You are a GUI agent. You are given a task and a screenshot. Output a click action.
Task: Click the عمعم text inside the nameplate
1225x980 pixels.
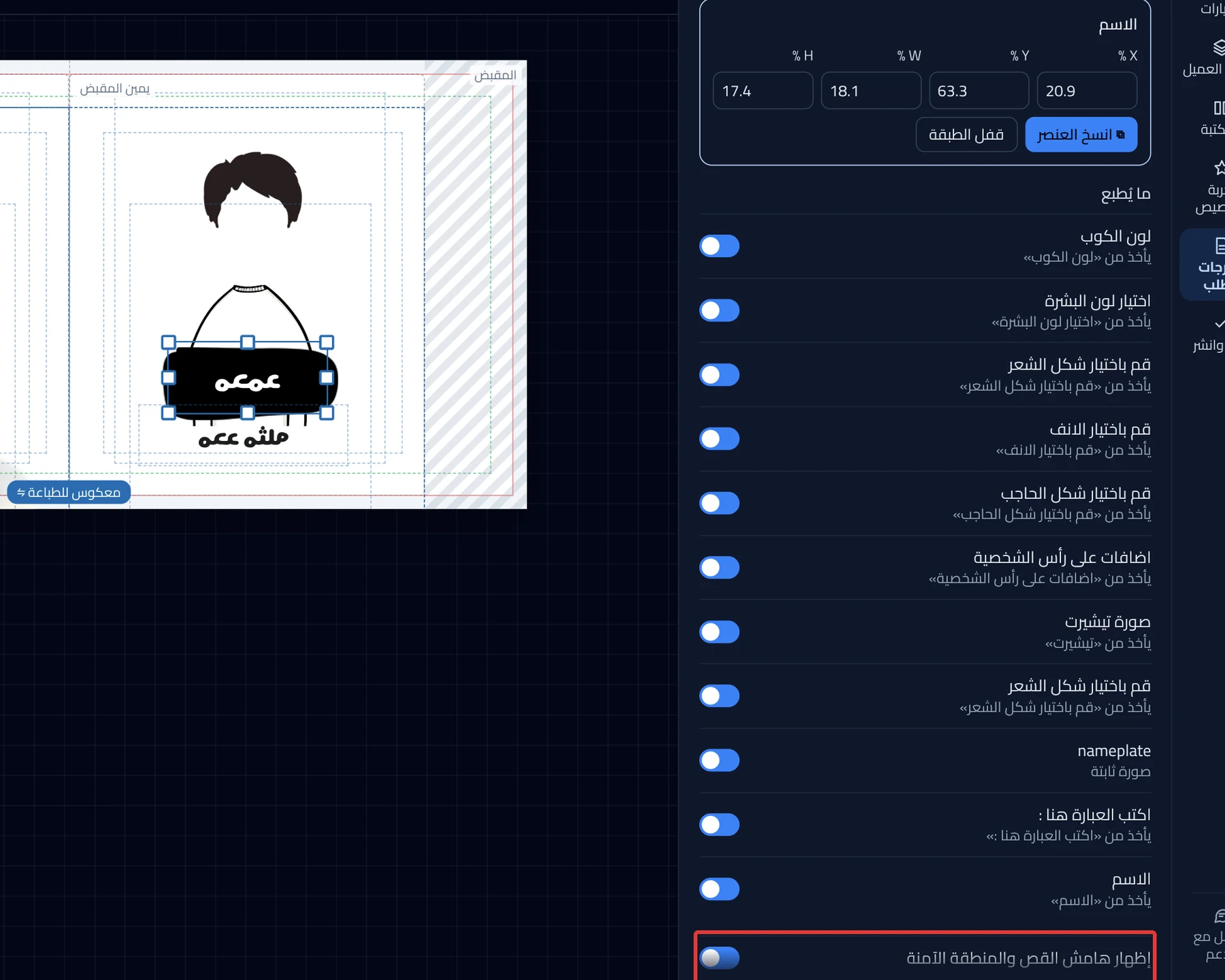(248, 381)
